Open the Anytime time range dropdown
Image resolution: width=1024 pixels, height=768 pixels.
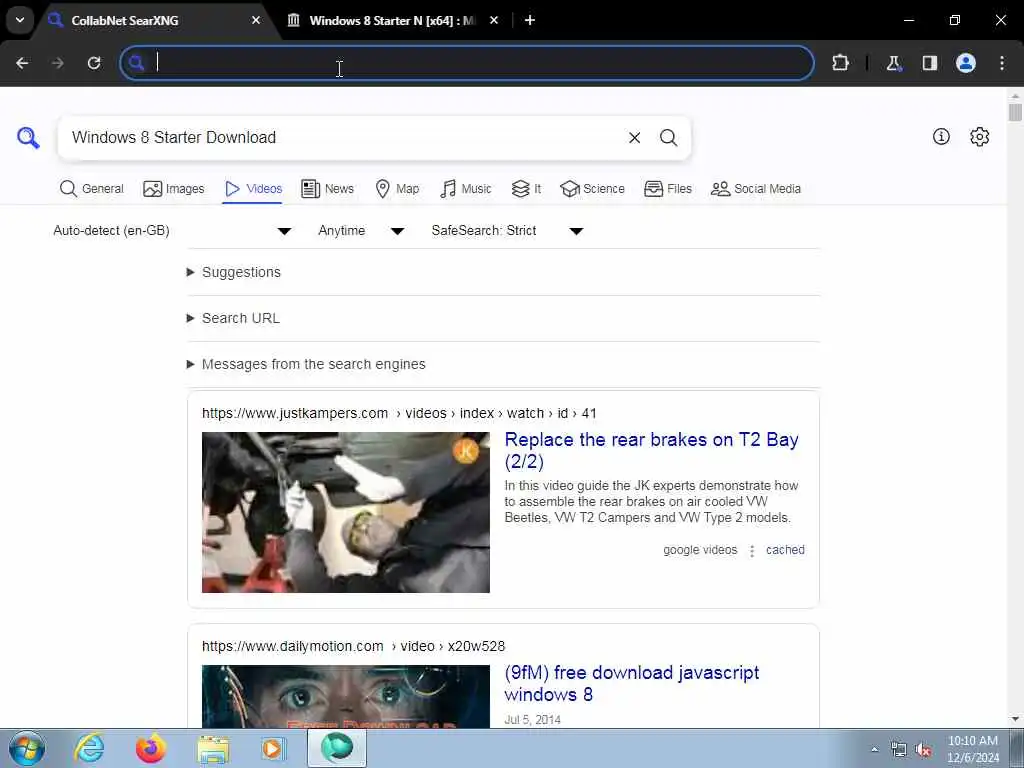click(x=361, y=231)
